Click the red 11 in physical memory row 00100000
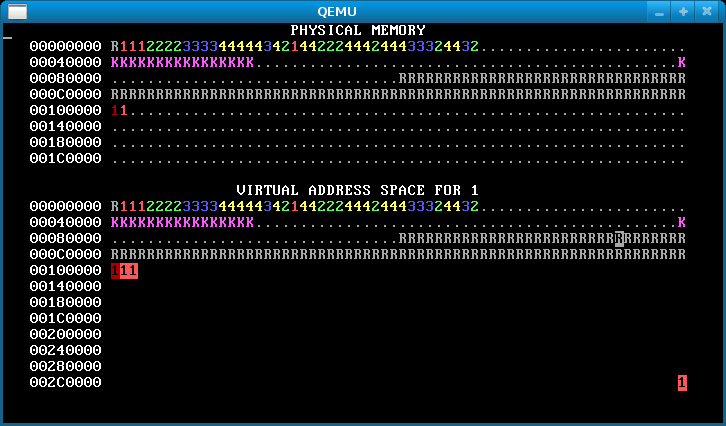Screen dimensions: 726x426 tap(120, 110)
